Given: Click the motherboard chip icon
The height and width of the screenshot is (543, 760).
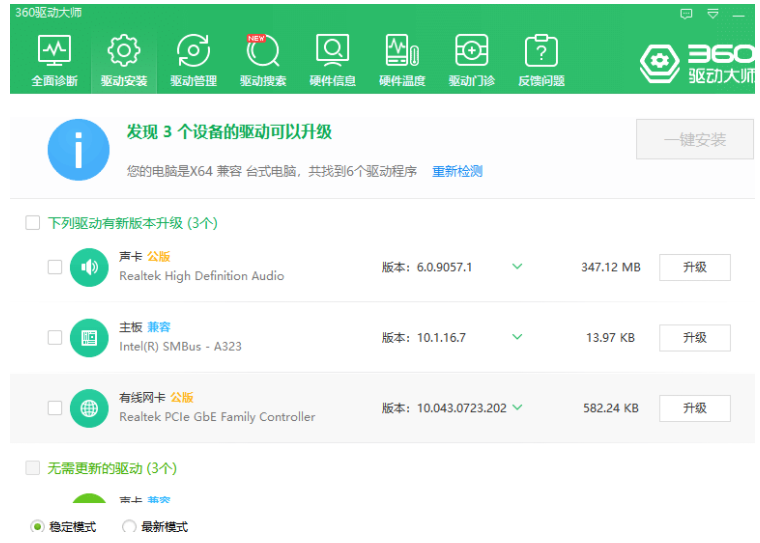Looking at the screenshot, I should coord(89,337).
